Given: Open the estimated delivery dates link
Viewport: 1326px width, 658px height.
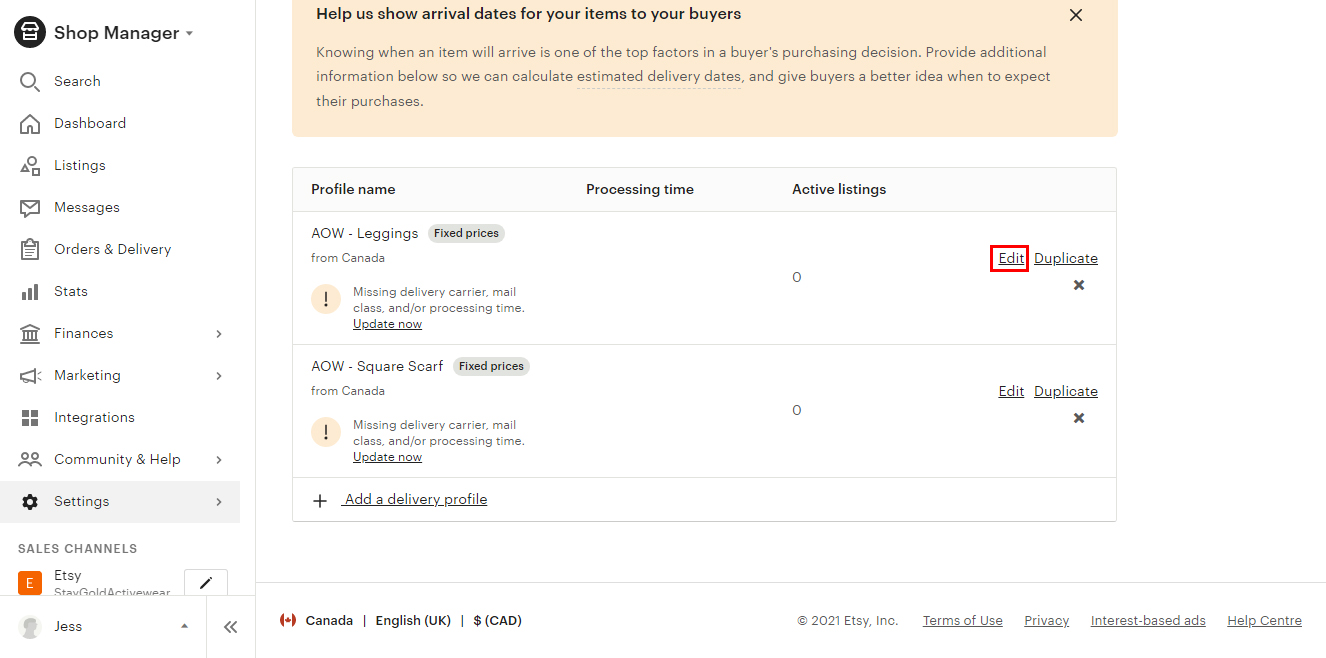Looking at the screenshot, I should click(659, 76).
